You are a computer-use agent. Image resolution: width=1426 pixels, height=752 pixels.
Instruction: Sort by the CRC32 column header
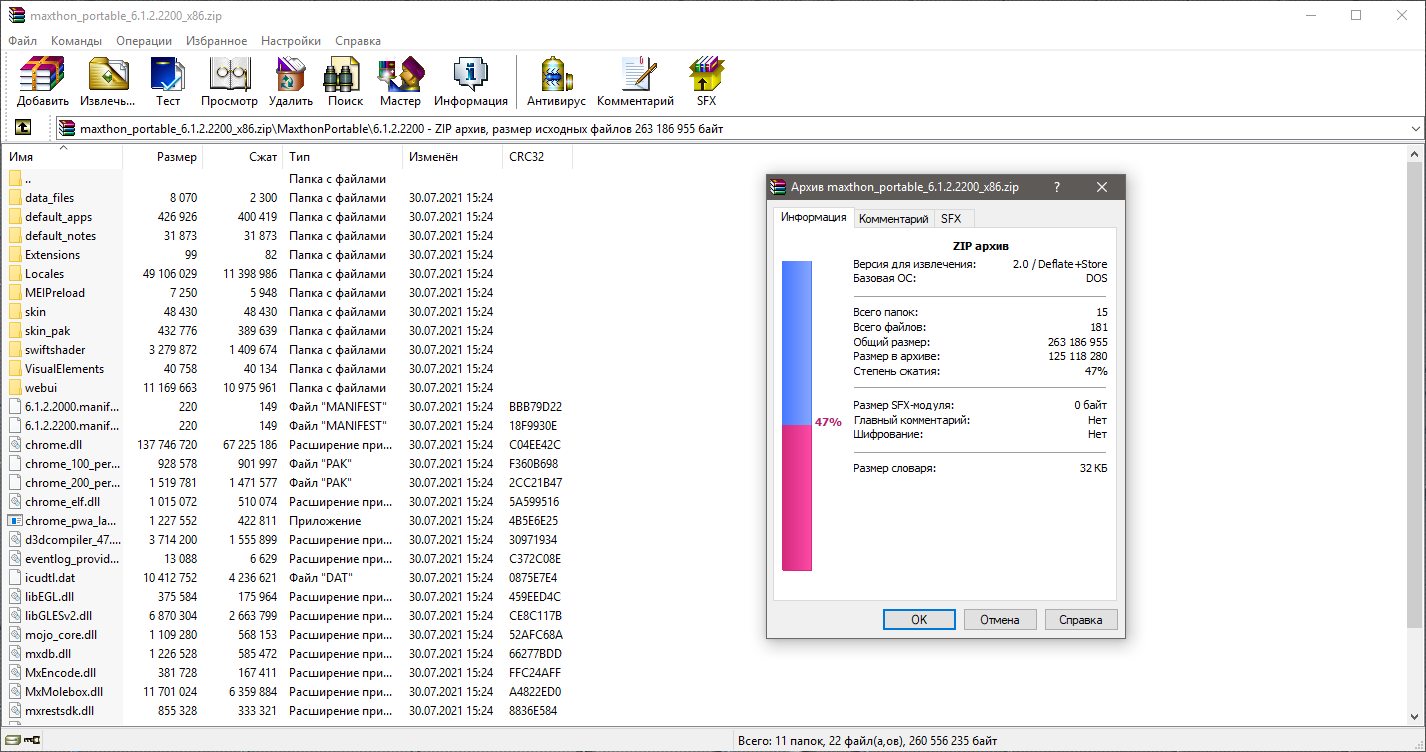coord(538,157)
